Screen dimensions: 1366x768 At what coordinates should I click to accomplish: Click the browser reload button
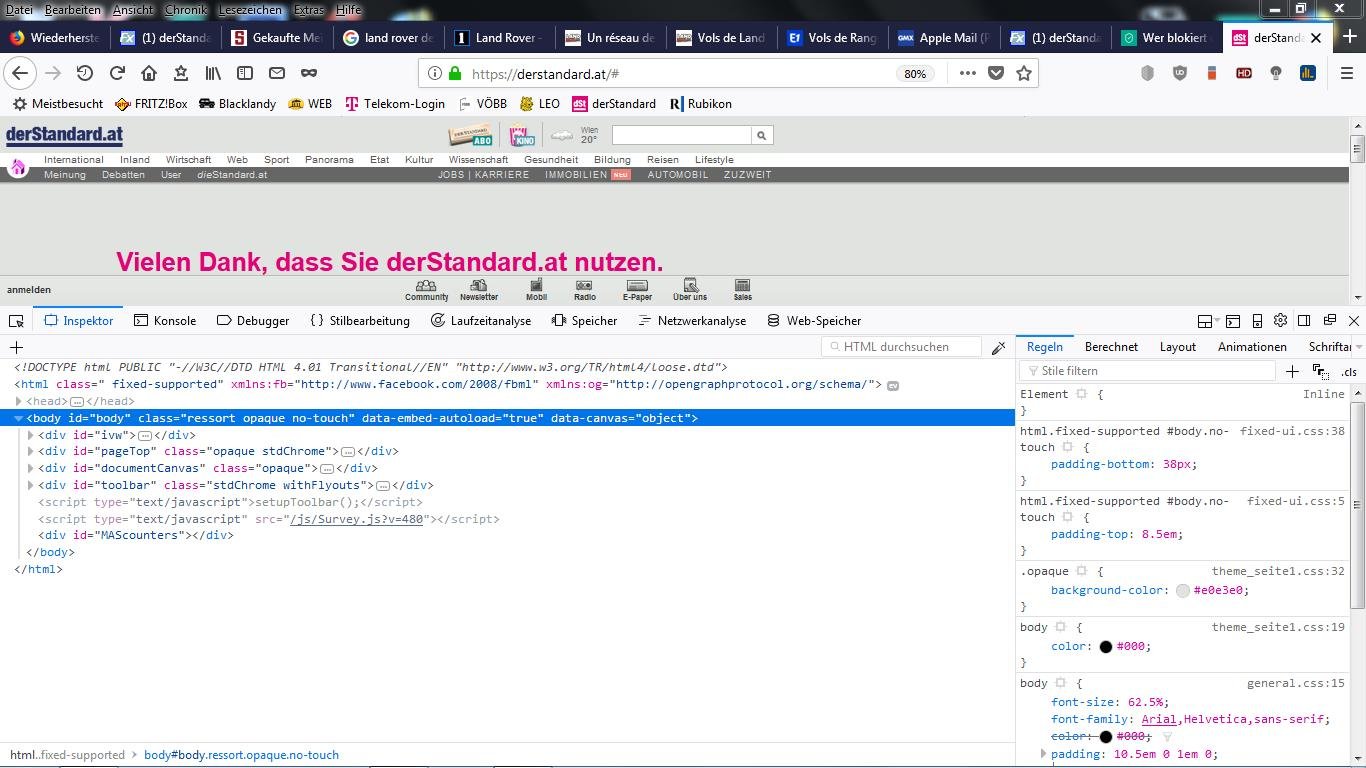coord(117,73)
